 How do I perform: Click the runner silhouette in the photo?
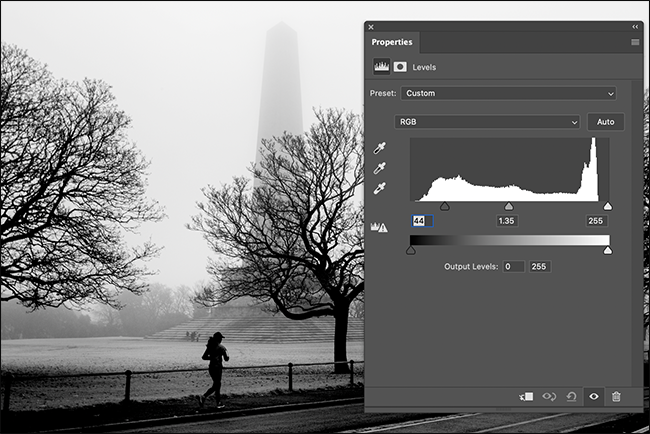[214, 369]
